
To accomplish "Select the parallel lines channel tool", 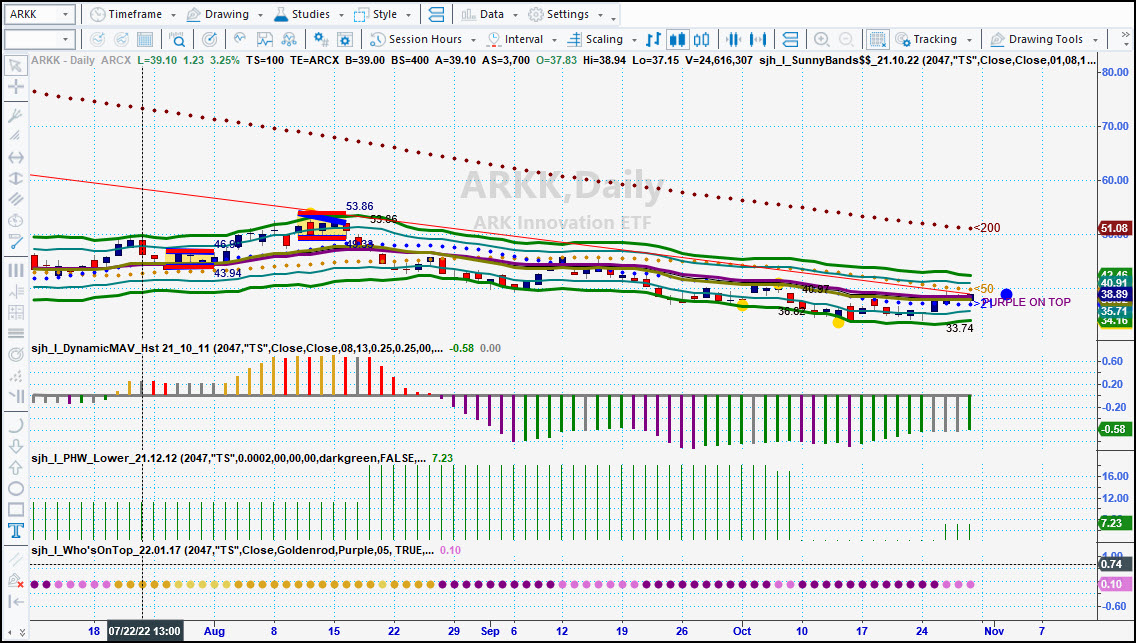I will (x=15, y=199).
